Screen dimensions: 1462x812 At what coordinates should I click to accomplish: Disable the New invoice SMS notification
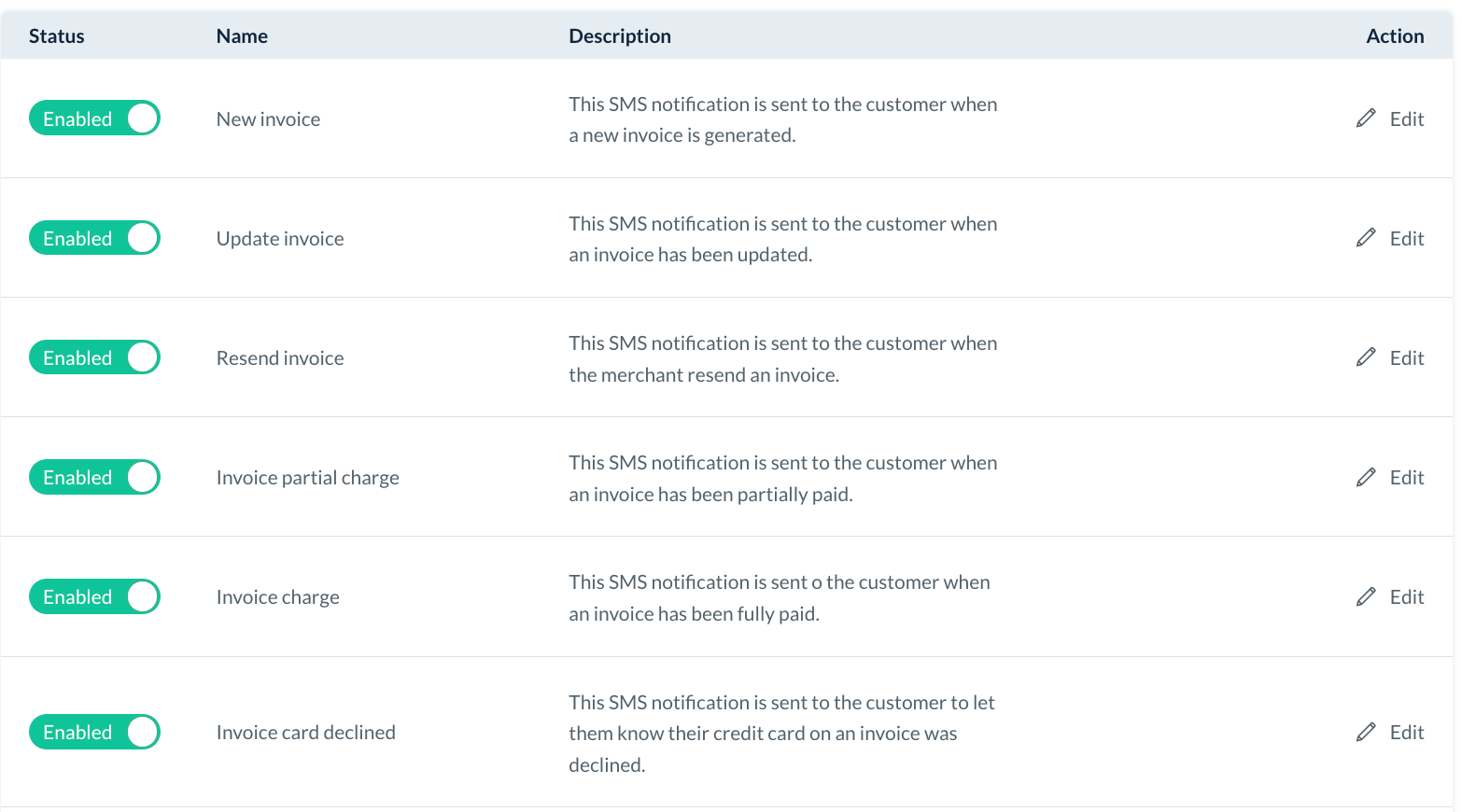coord(94,119)
